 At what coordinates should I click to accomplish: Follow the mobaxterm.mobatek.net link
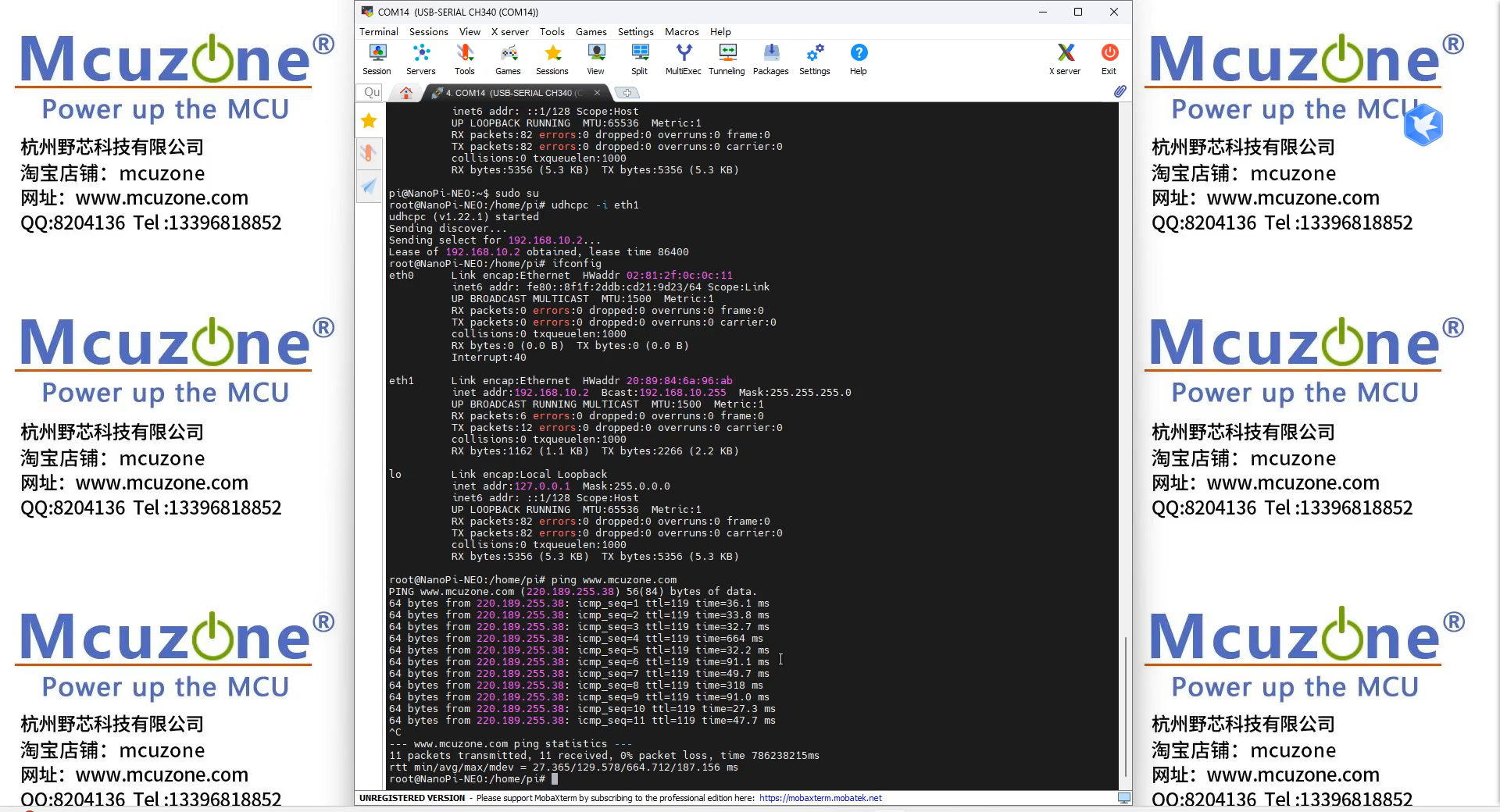pyautogui.click(x=820, y=798)
